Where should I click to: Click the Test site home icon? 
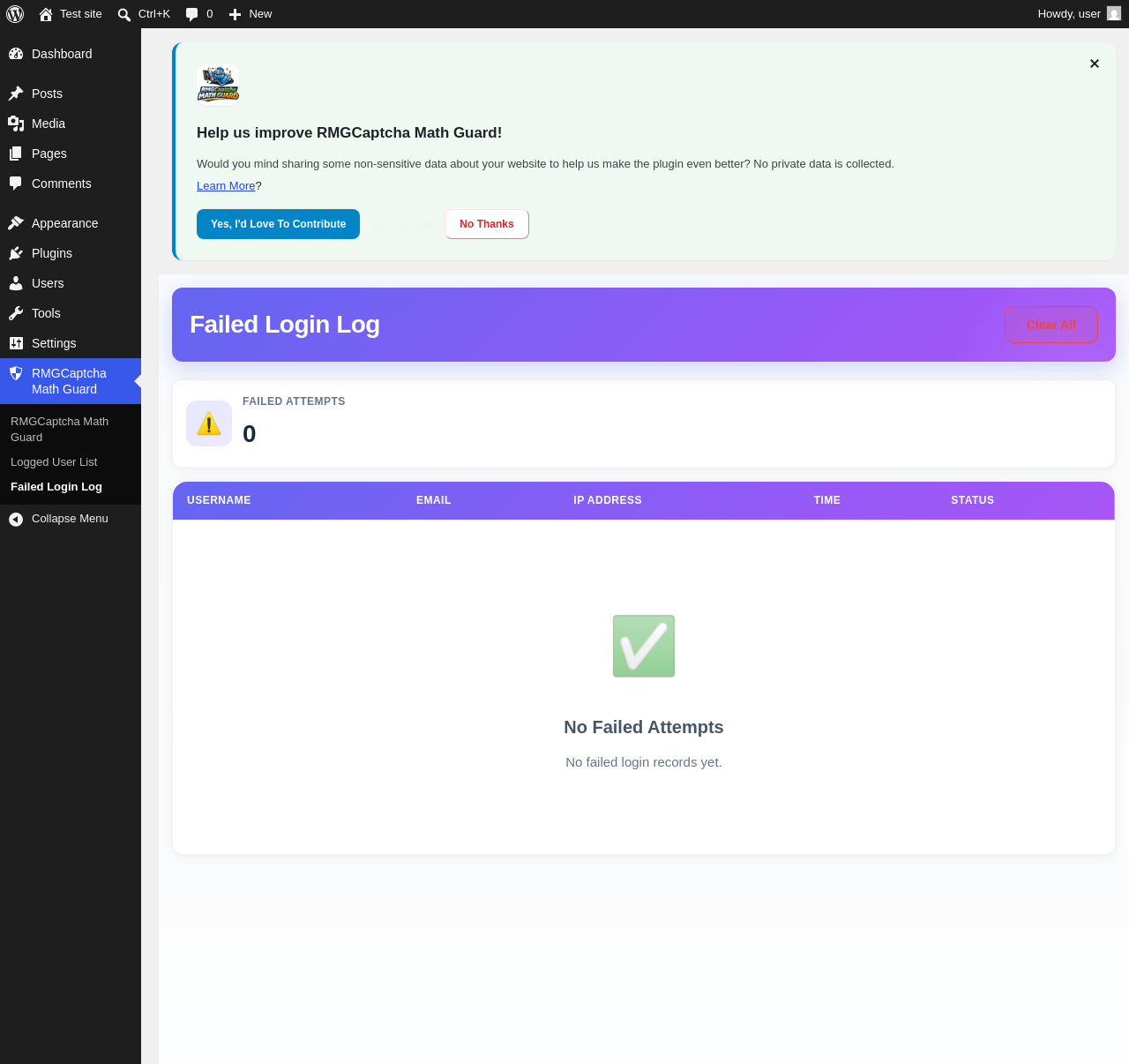tap(46, 14)
